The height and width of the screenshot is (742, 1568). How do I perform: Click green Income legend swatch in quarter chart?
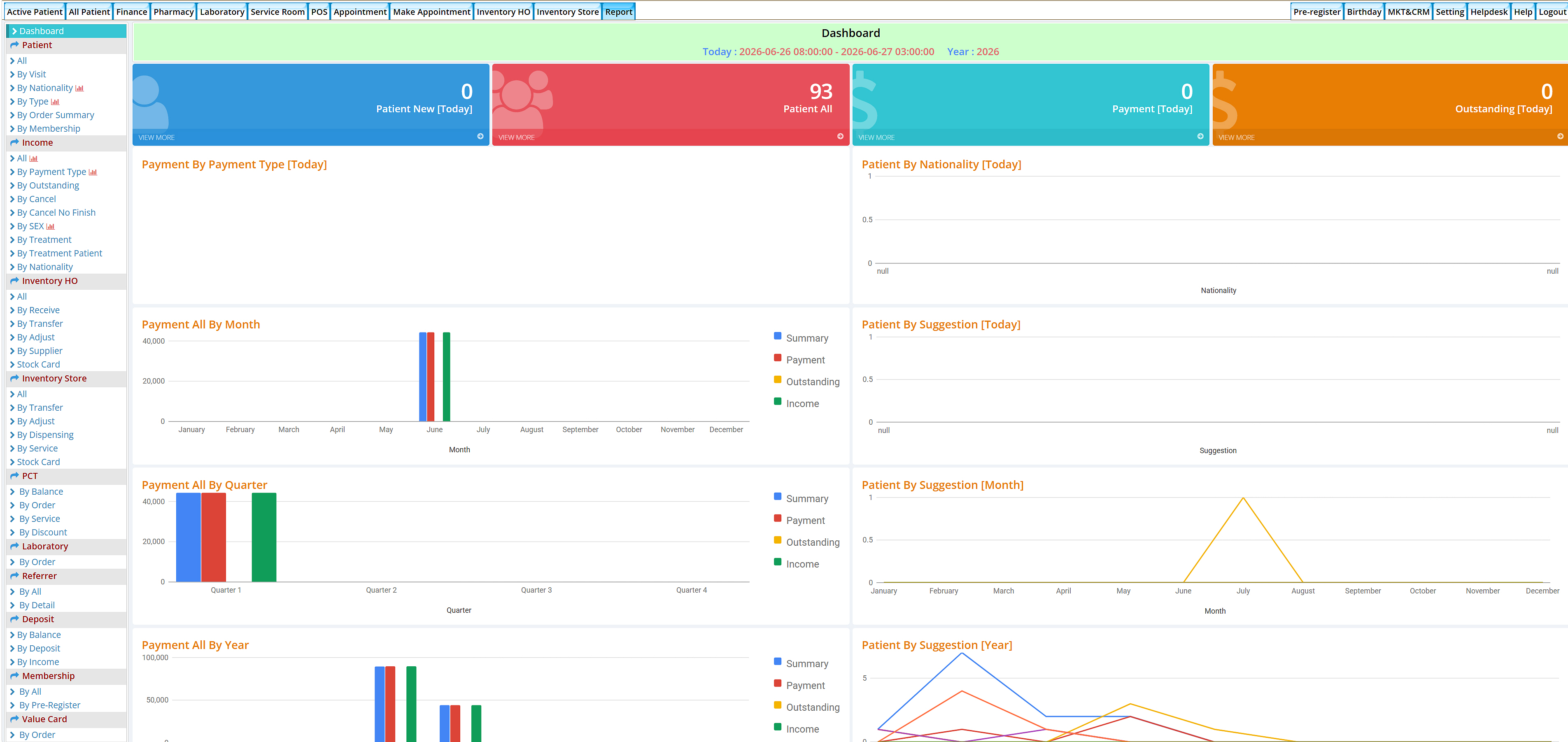(x=777, y=562)
